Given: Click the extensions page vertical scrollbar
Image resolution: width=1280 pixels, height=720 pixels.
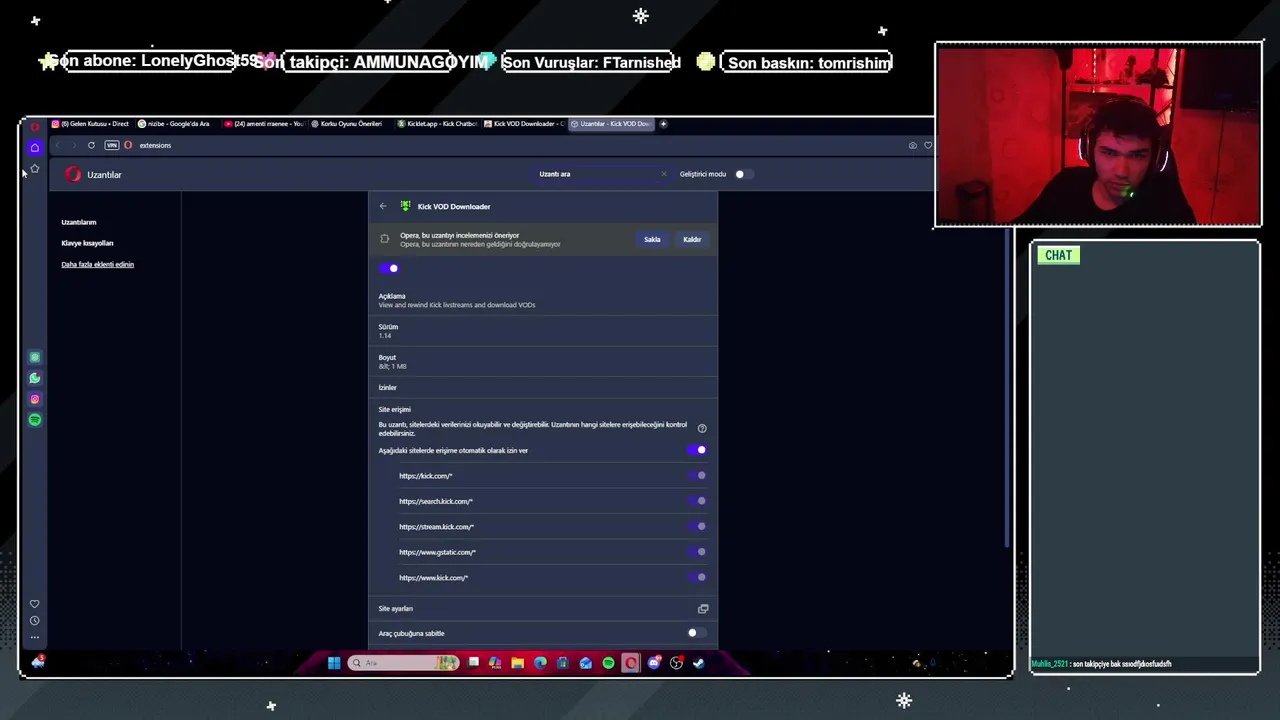Looking at the screenshot, I should [x=1007, y=388].
